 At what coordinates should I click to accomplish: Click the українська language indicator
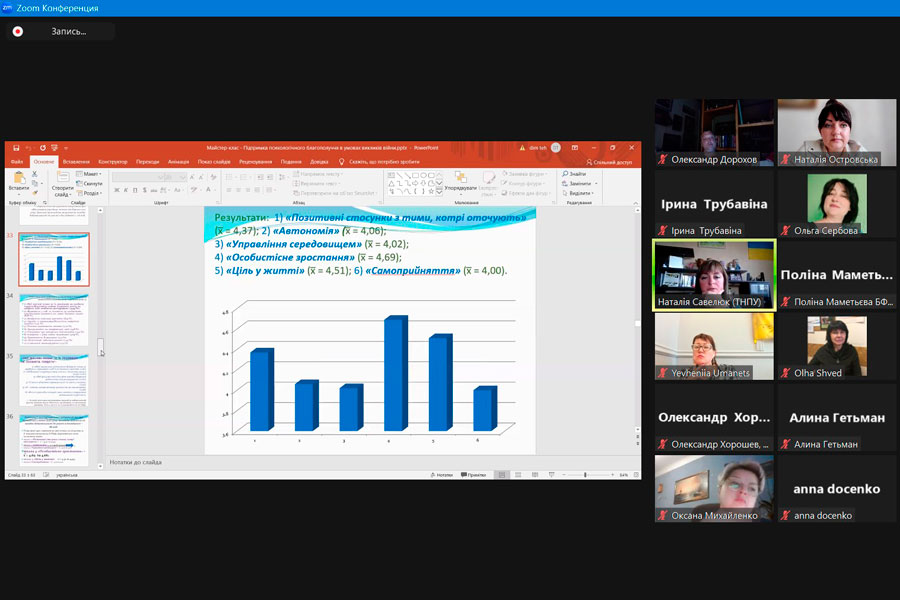[67, 475]
